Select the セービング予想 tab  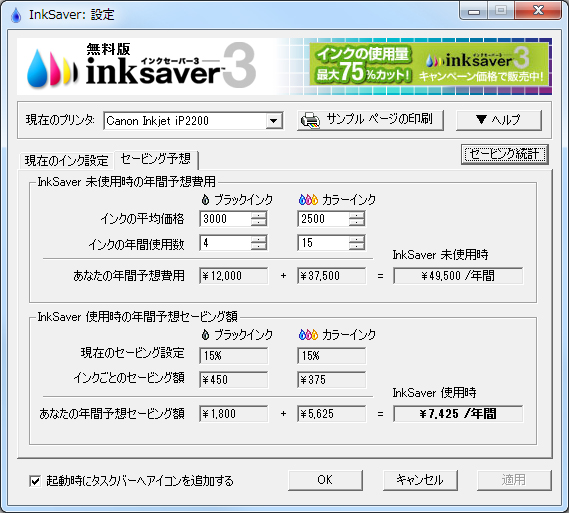pyautogui.click(x=156, y=159)
